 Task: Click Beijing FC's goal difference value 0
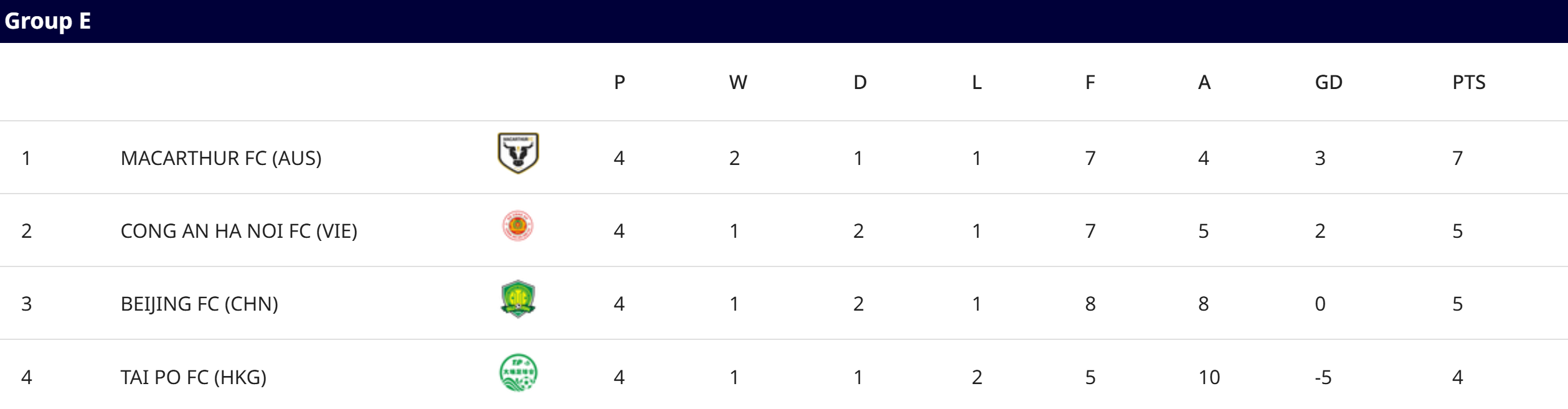tap(1320, 304)
